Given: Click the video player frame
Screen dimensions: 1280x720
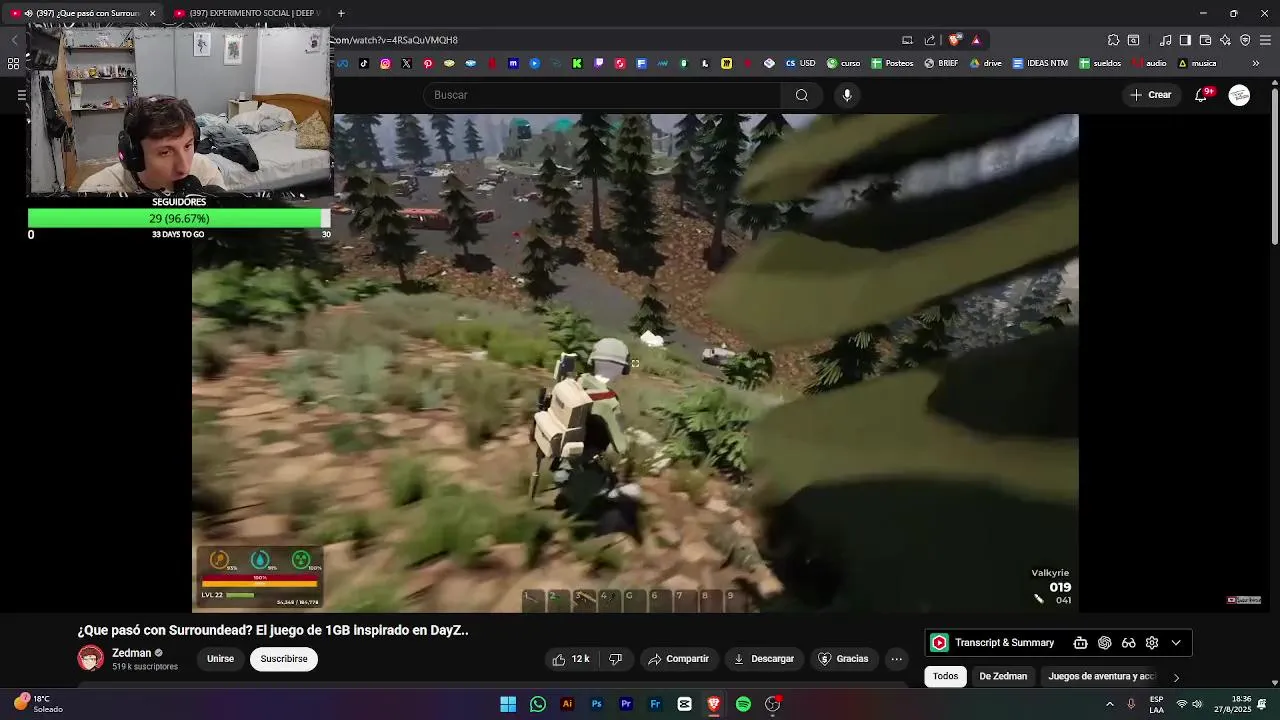Looking at the screenshot, I should pyautogui.click(x=635, y=363).
